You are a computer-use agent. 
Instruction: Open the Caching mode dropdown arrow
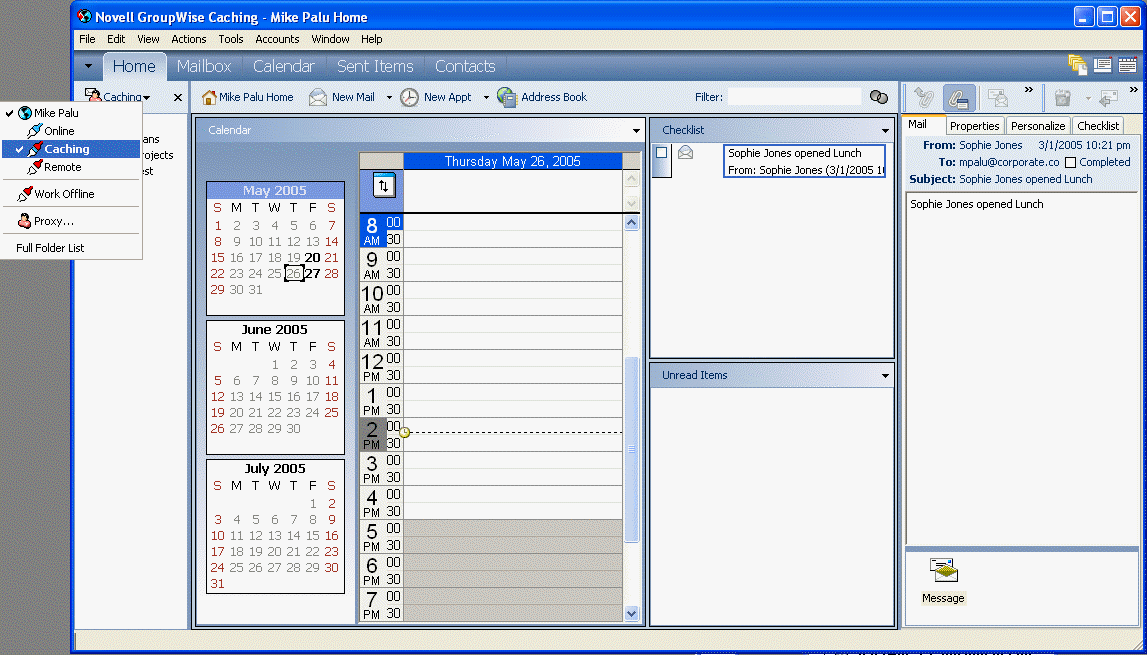pyautogui.click(x=146, y=98)
